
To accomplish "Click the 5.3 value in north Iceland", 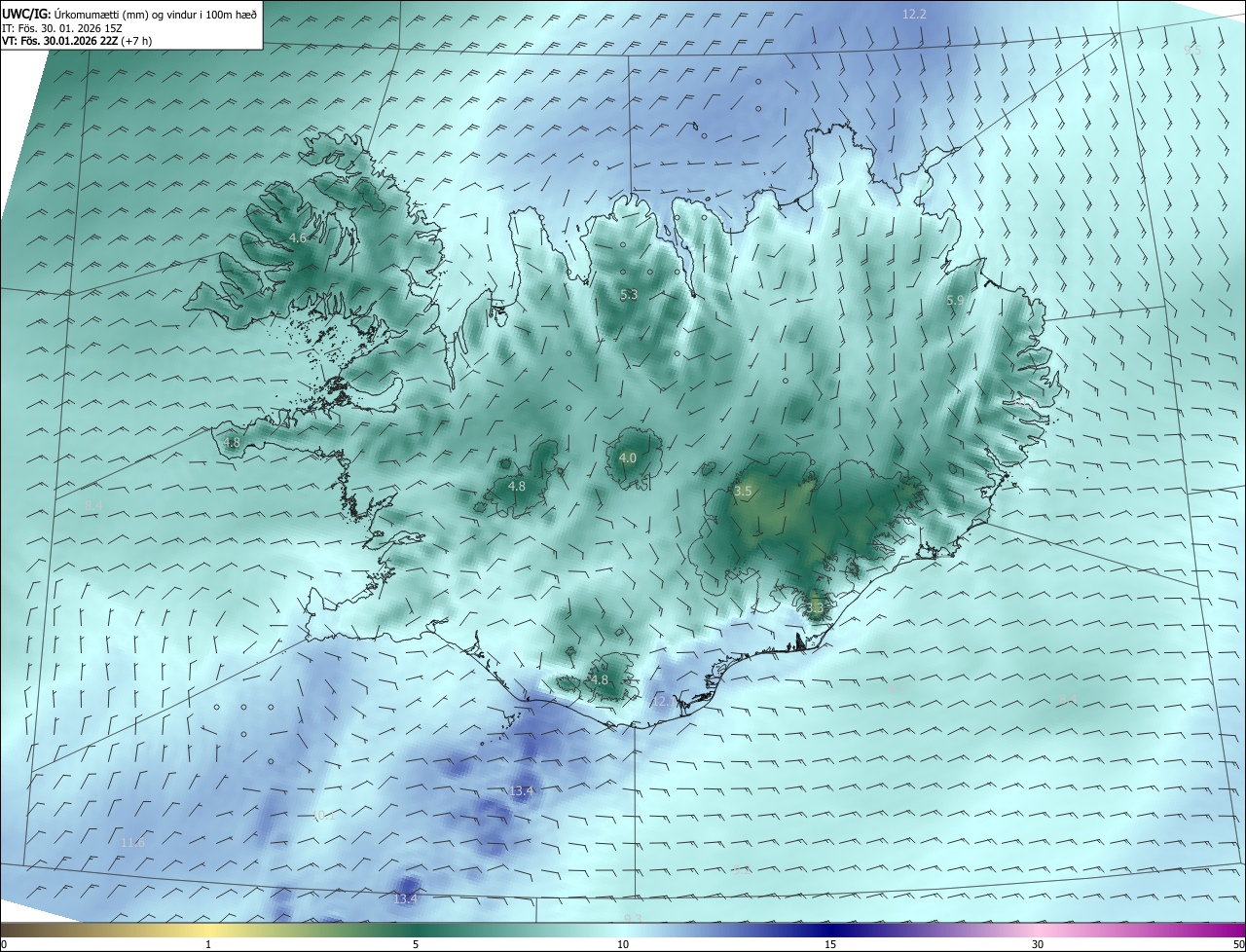I will (x=629, y=294).
